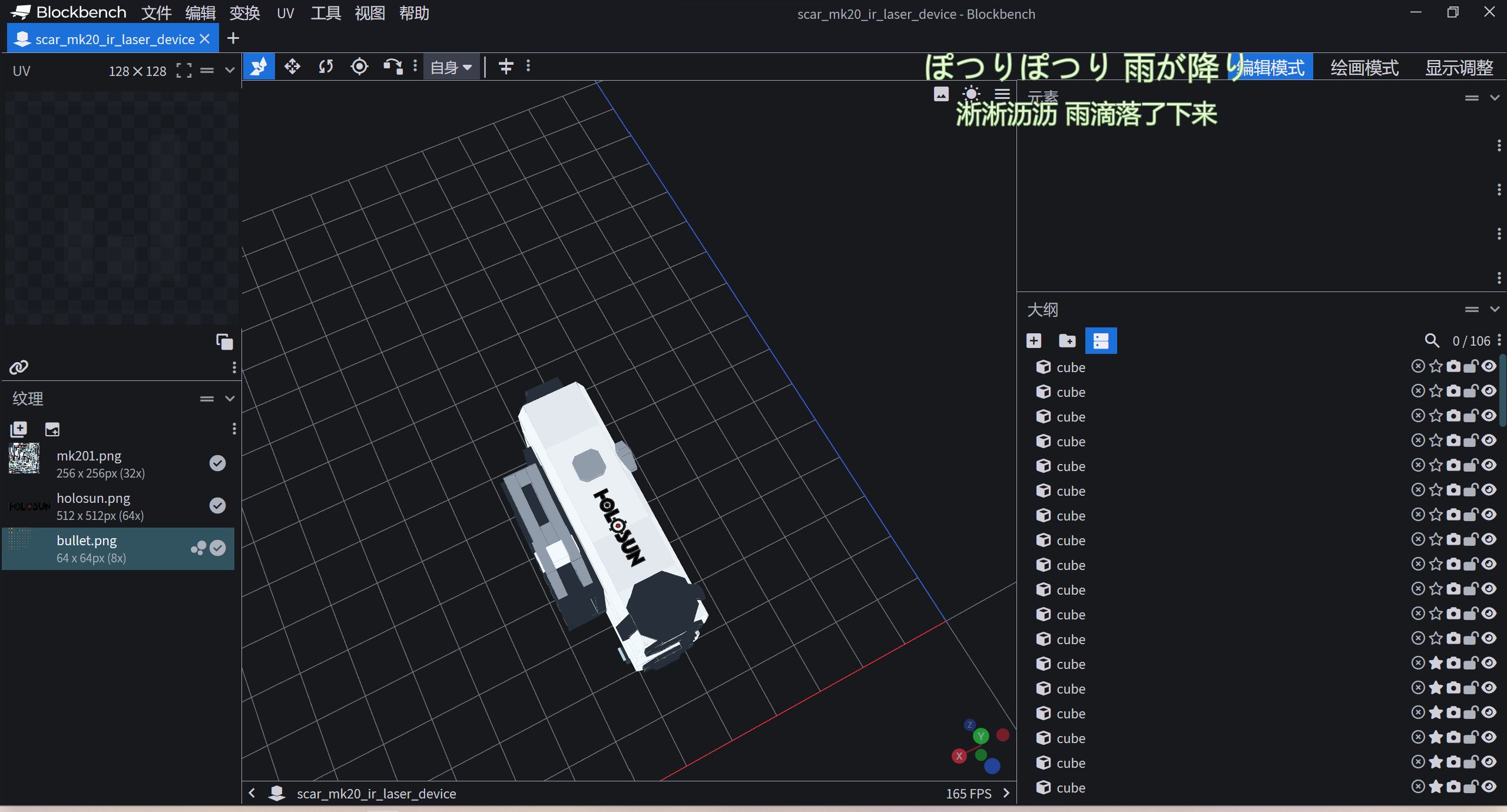Toggle outliner extra options button
The height and width of the screenshot is (812, 1507).
pyautogui.click(x=1101, y=341)
